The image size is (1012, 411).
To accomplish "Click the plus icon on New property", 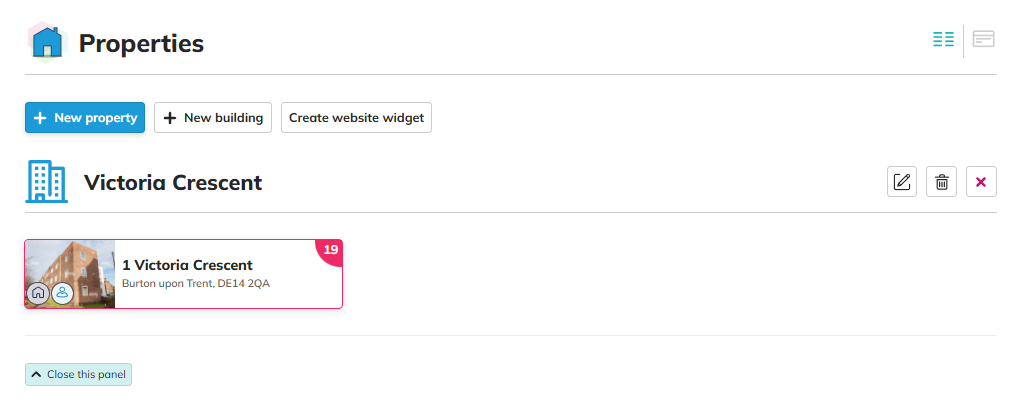I will click(x=40, y=118).
